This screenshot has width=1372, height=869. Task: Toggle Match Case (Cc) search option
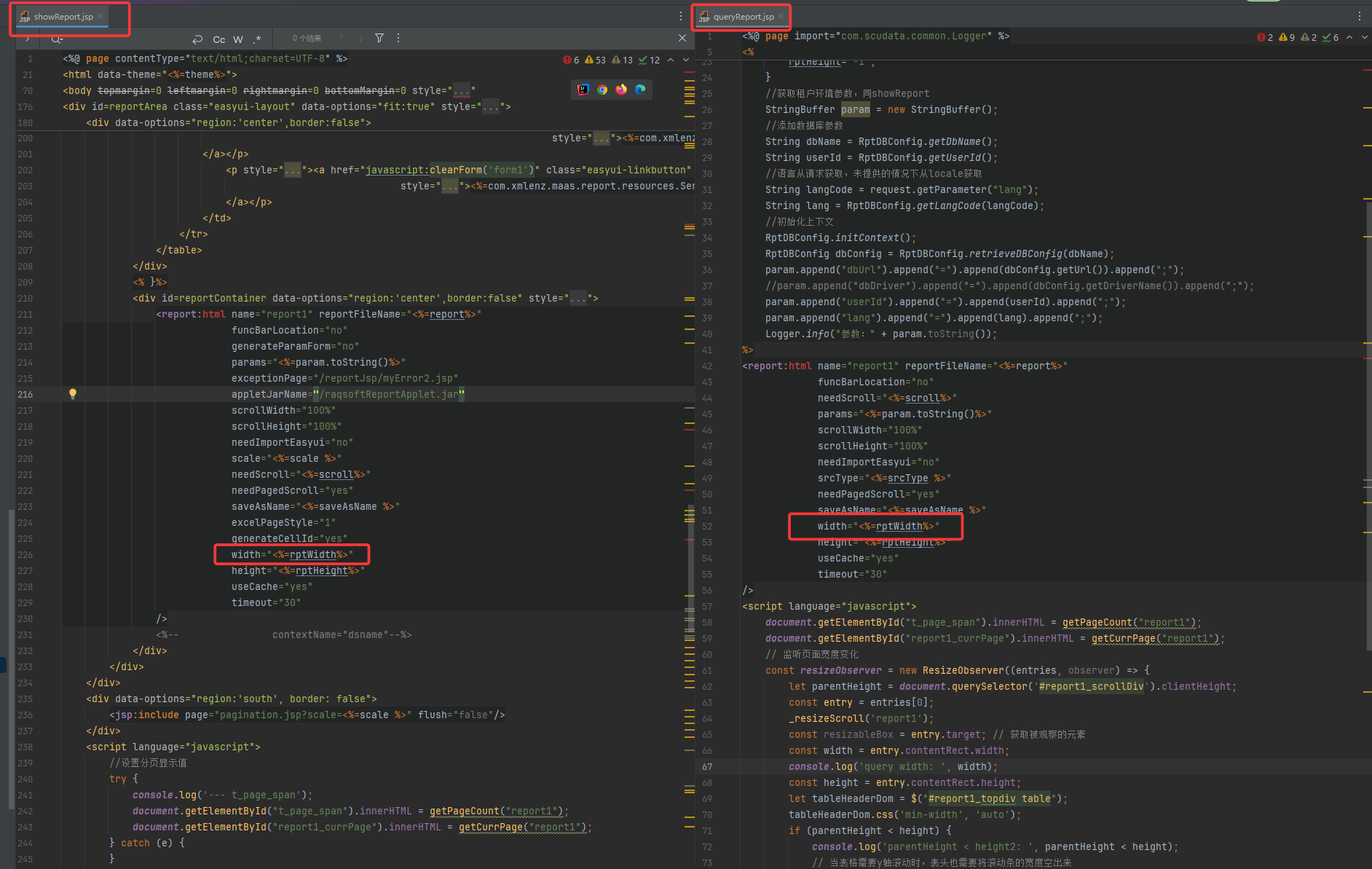pos(218,39)
